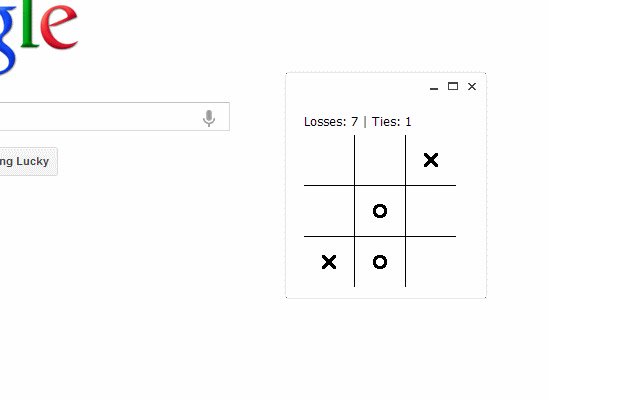Viewport: 640px width, 400px height.
Task: Click the 'Losses: 7' score text
Action: click(331, 122)
